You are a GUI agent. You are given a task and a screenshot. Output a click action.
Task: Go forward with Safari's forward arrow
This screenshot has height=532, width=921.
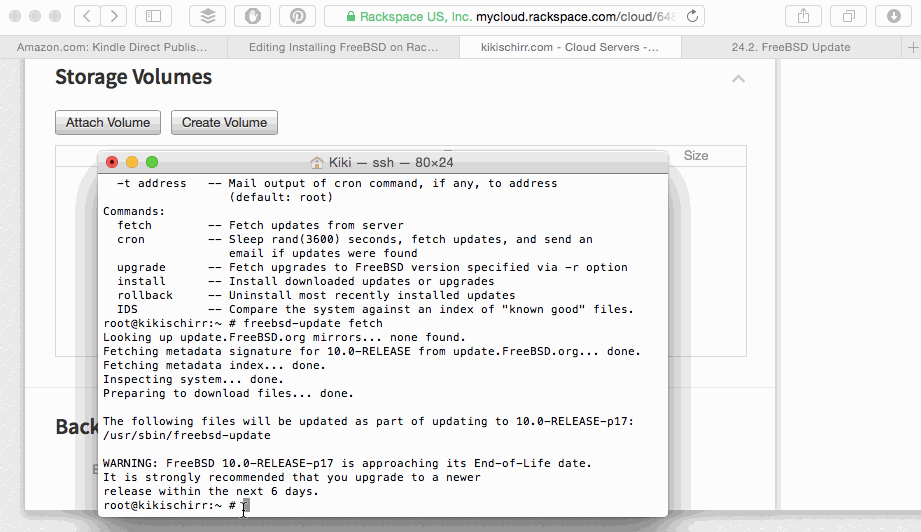(113, 16)
